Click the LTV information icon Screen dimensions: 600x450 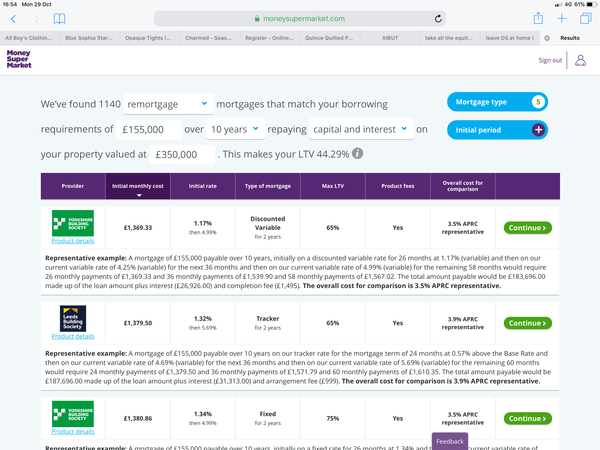coord(357,153)
